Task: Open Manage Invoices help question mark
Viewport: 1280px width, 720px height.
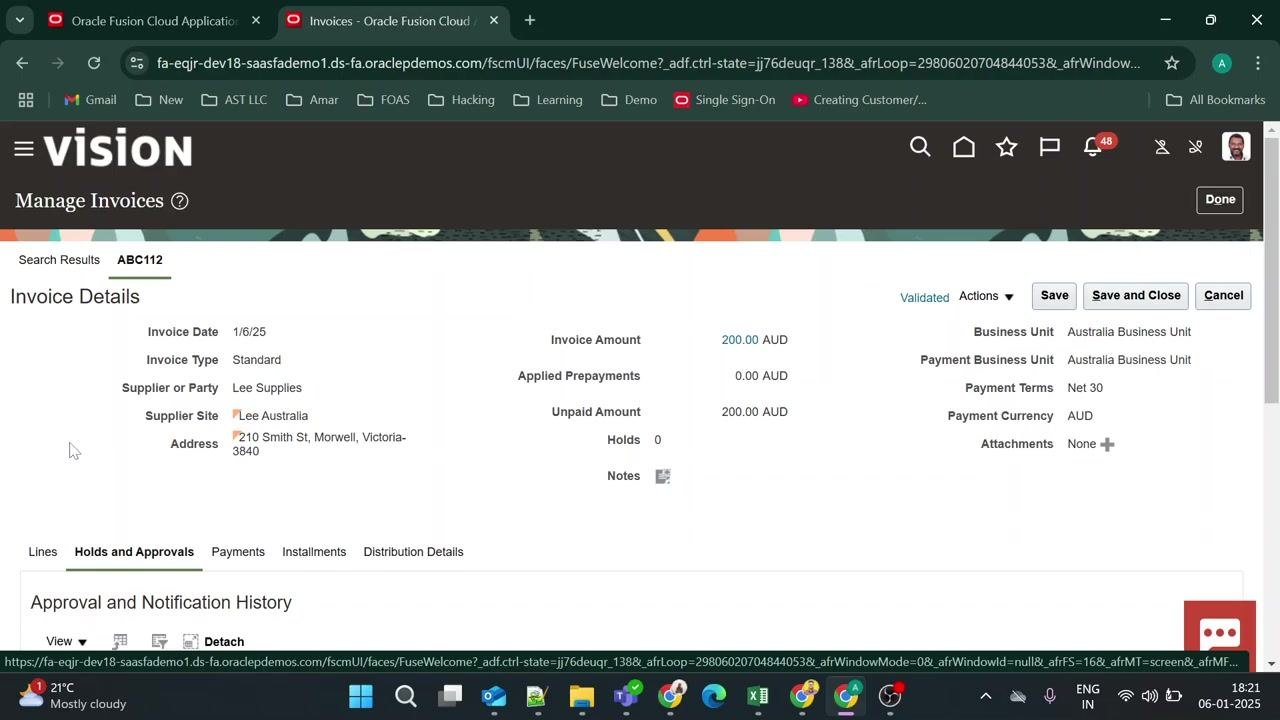Action: coord(179,201)
